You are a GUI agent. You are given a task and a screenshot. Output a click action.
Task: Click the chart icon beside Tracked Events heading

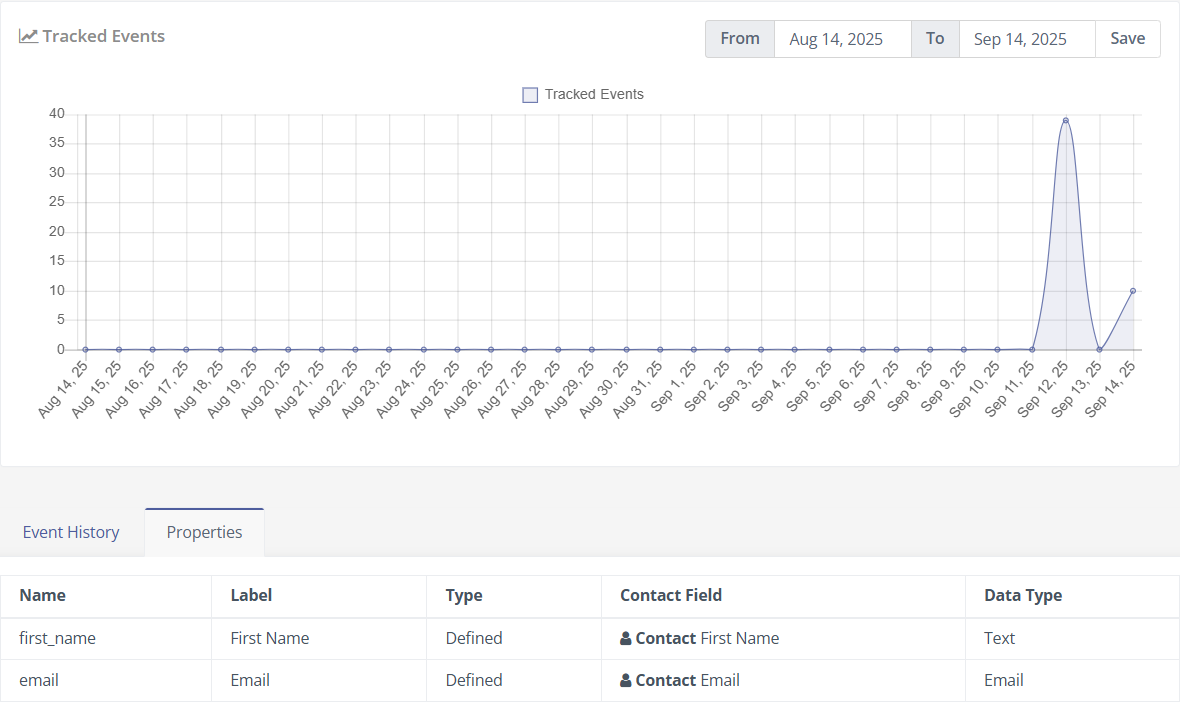click(x=28, y=36)
